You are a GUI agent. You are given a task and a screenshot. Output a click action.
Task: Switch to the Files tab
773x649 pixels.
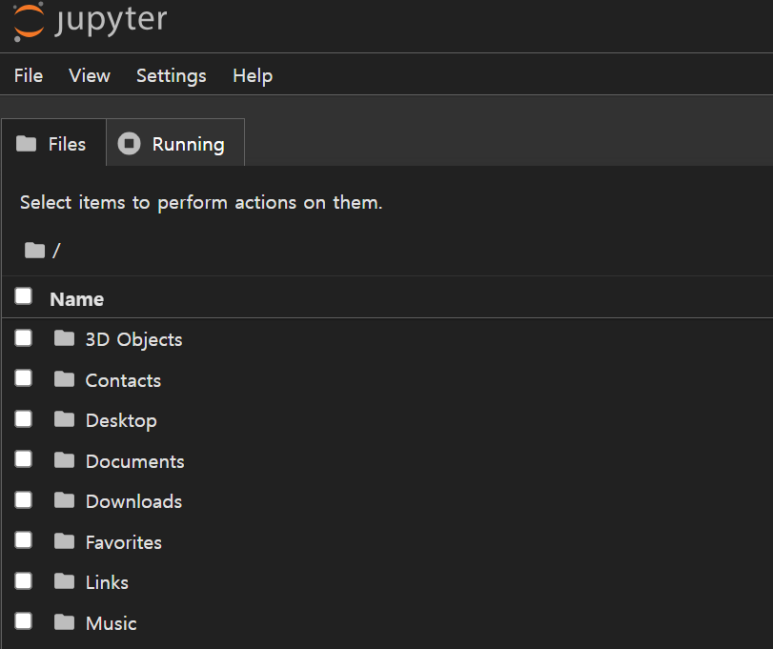point(54,143)
